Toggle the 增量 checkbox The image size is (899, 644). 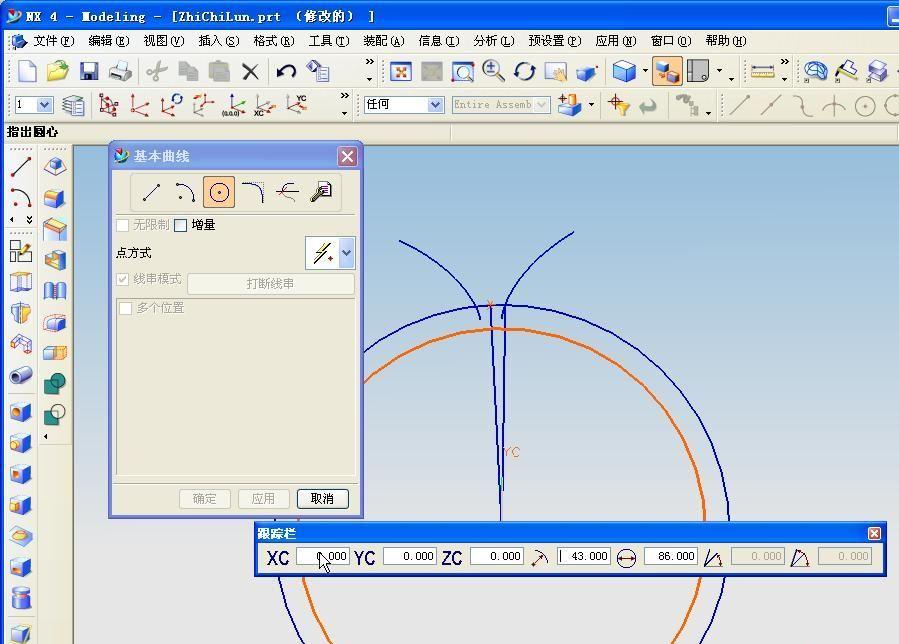pos(181,225)
